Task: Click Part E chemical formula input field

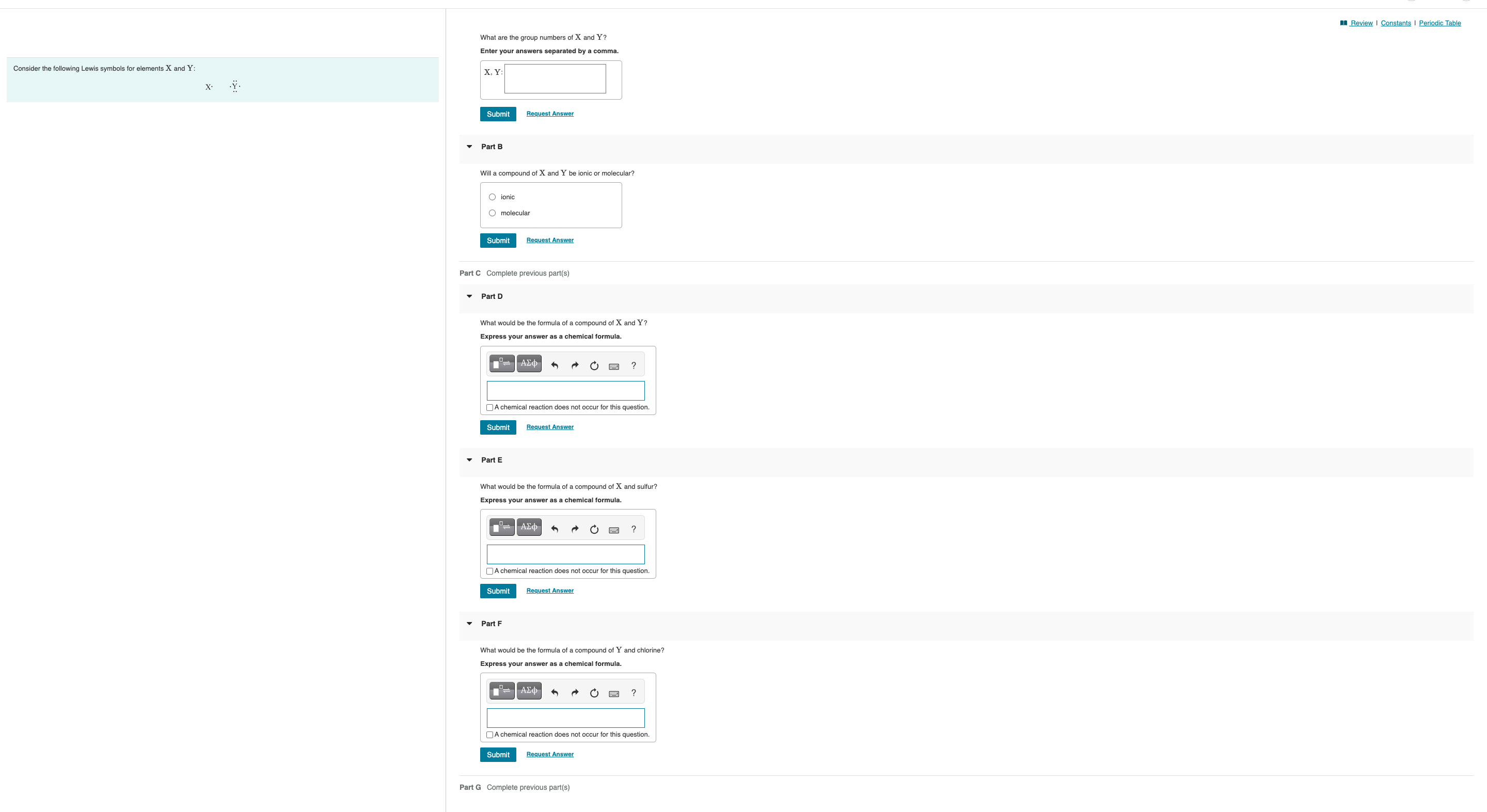Action: tap(565, 554)
